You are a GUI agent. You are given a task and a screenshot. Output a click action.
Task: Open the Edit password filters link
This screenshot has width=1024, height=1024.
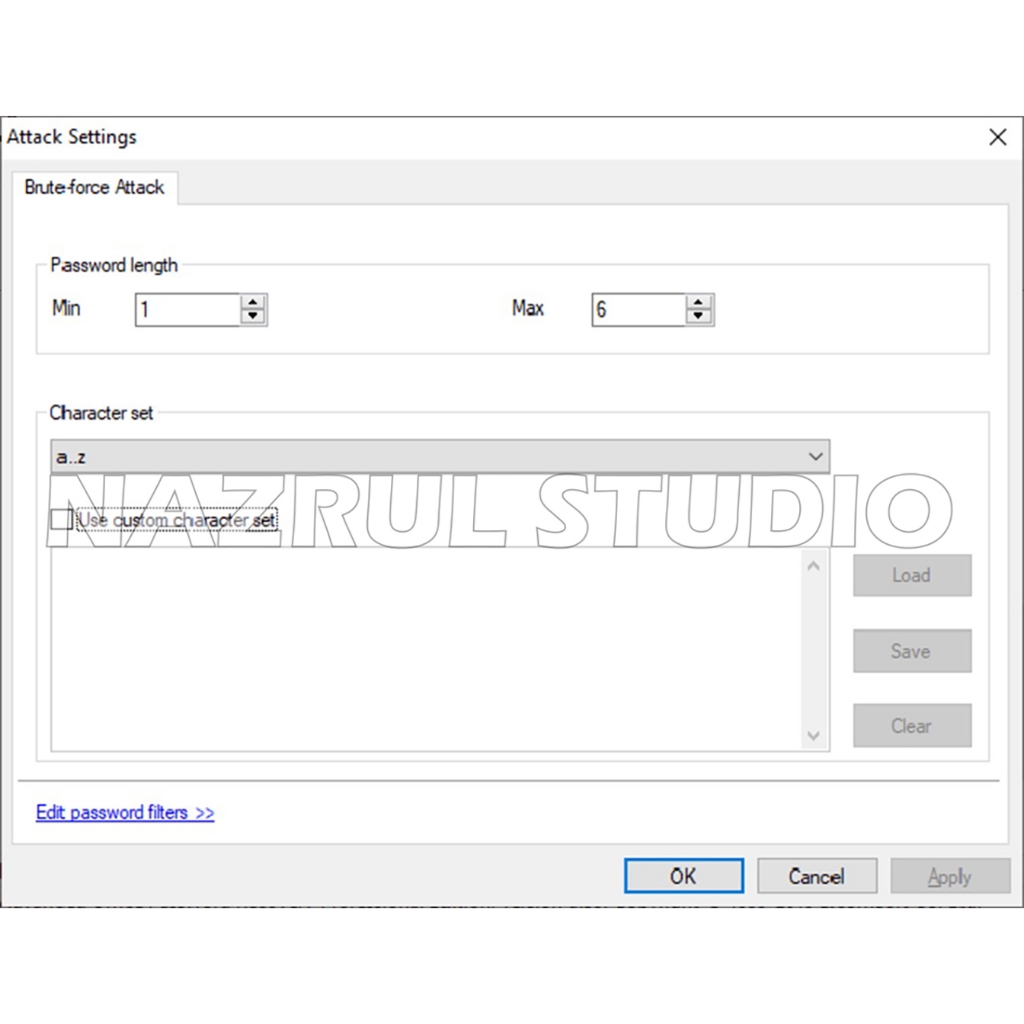[125, 813]
